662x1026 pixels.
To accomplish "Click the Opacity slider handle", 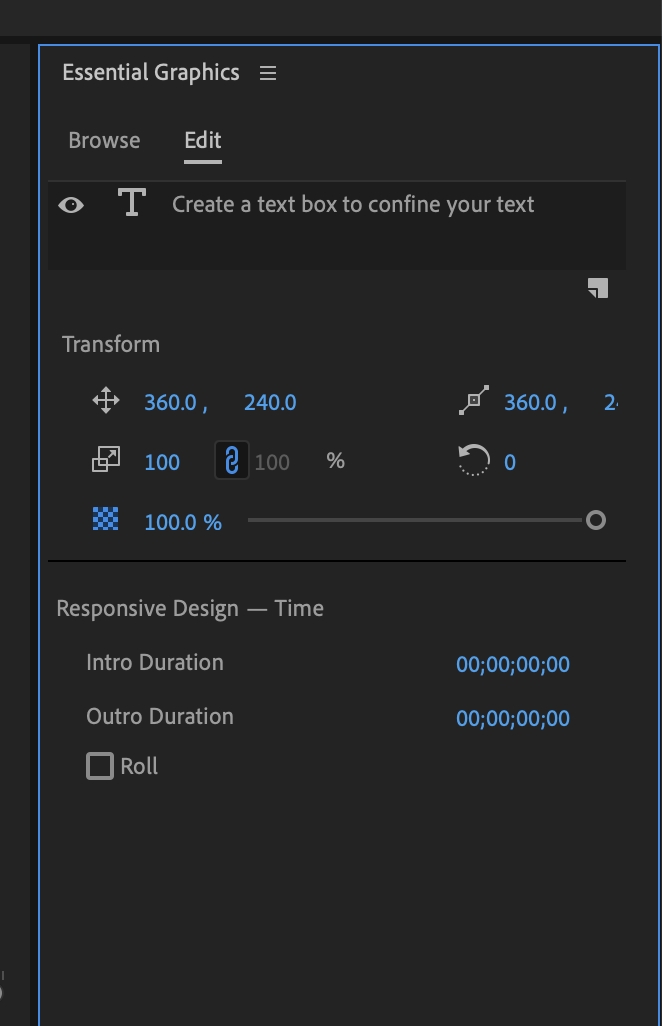I will point(595,520).
